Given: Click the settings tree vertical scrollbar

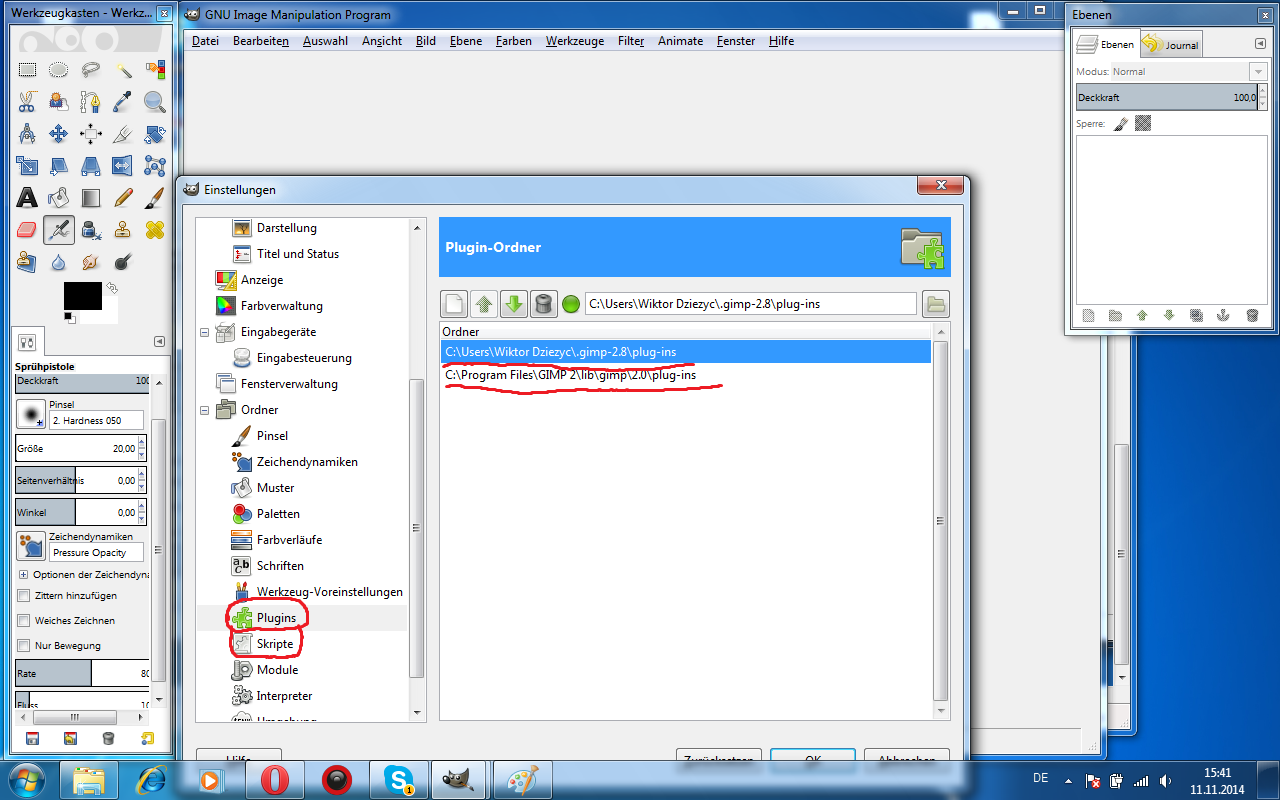Looking at the screenshot, I should click(417, 528).
